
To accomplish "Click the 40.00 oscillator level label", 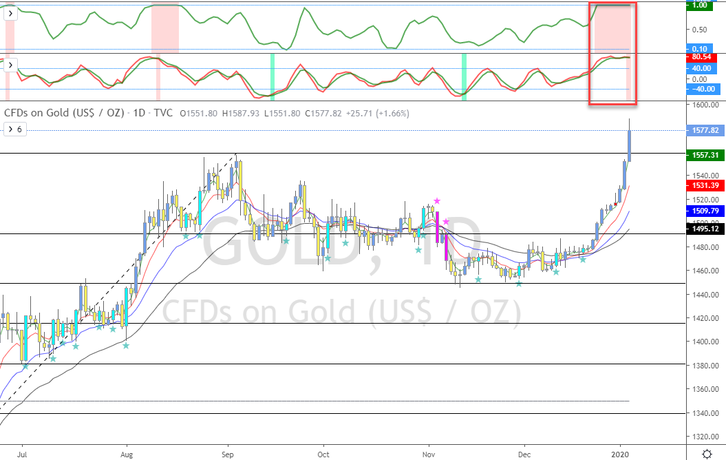I will (x=701, y=69).
